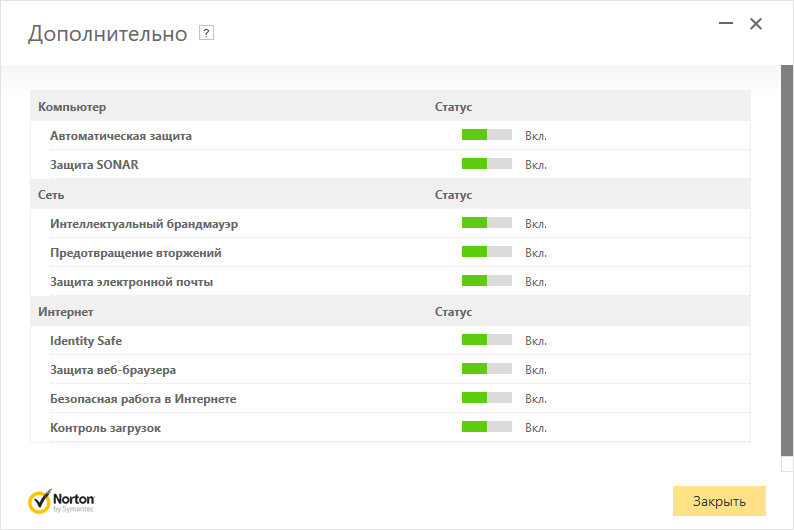This screenshot has width=794, height=530.
Task: Close window with X icon
Action: pos(756,24)
